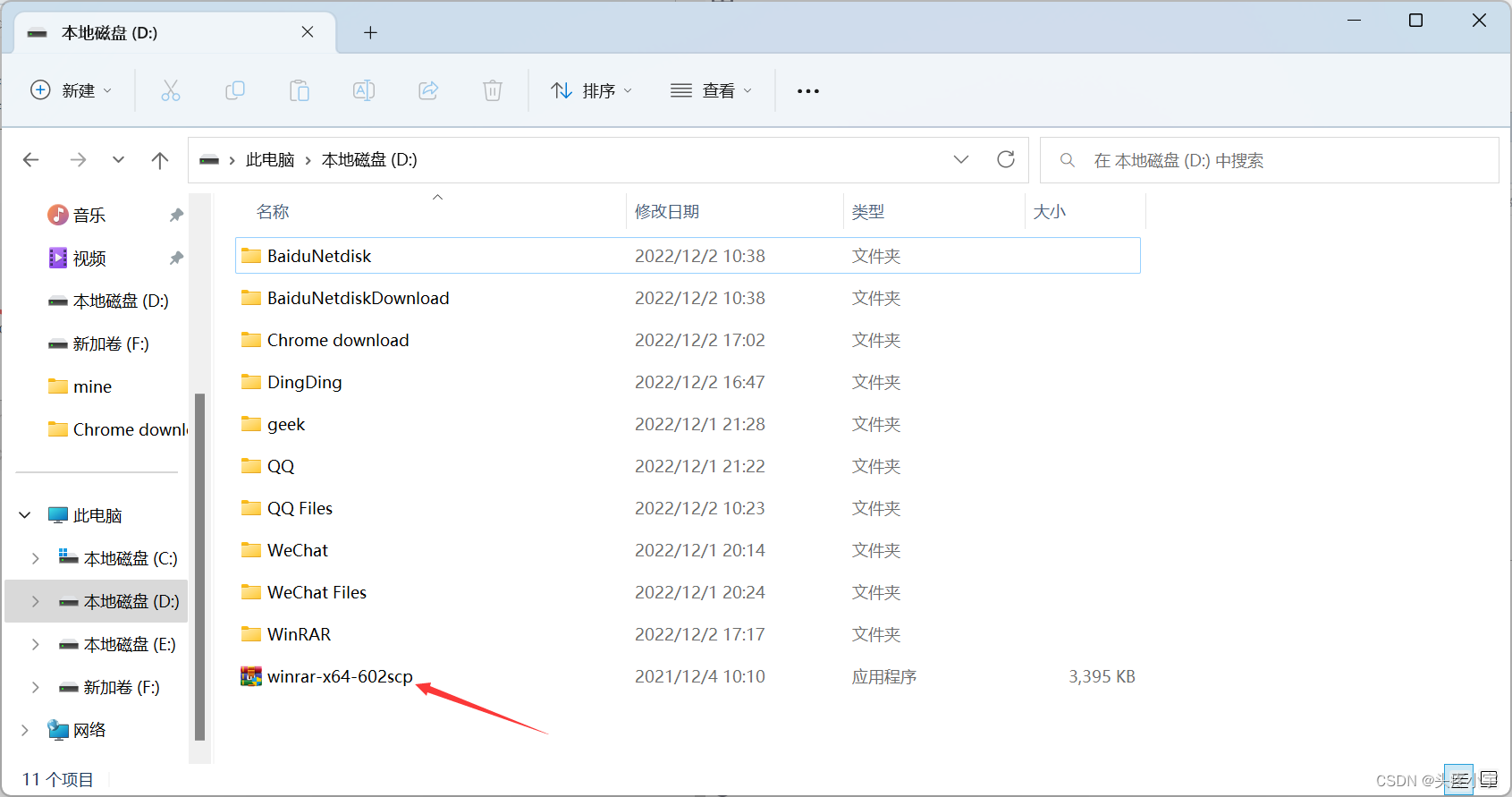Click 此电脑 in the address breadcrumb
The height and width of the screenshot is (797, 1512).
270,160
